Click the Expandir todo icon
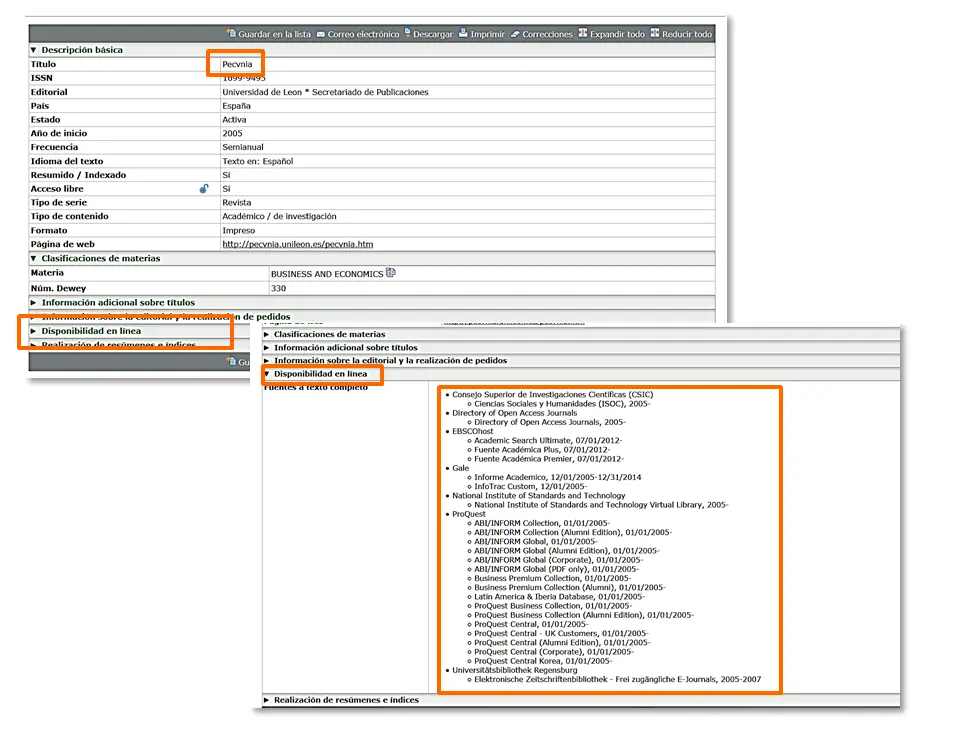 point(583,34)
